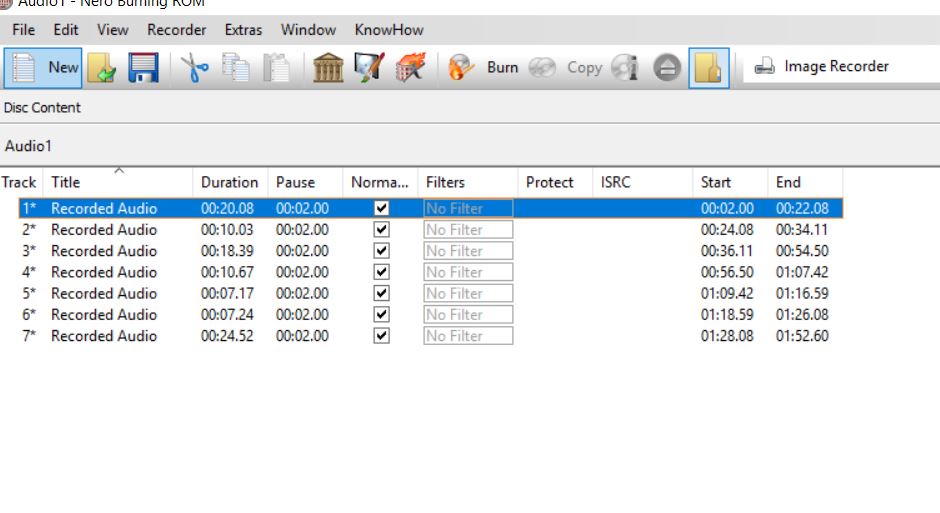Open the Image Recorder selector

click(x=822, y=67)
